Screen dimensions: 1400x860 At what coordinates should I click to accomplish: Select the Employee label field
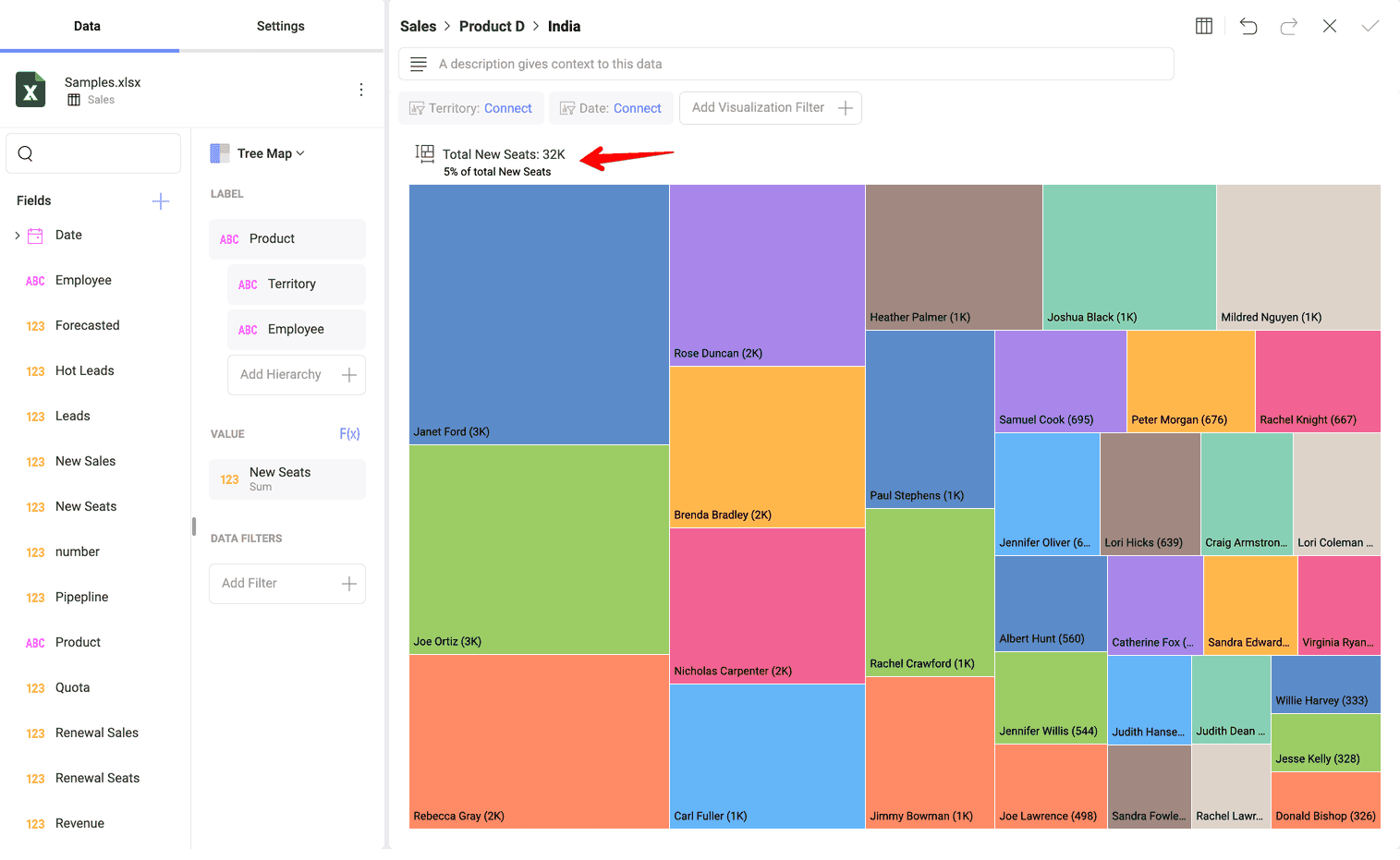point(297,329)
